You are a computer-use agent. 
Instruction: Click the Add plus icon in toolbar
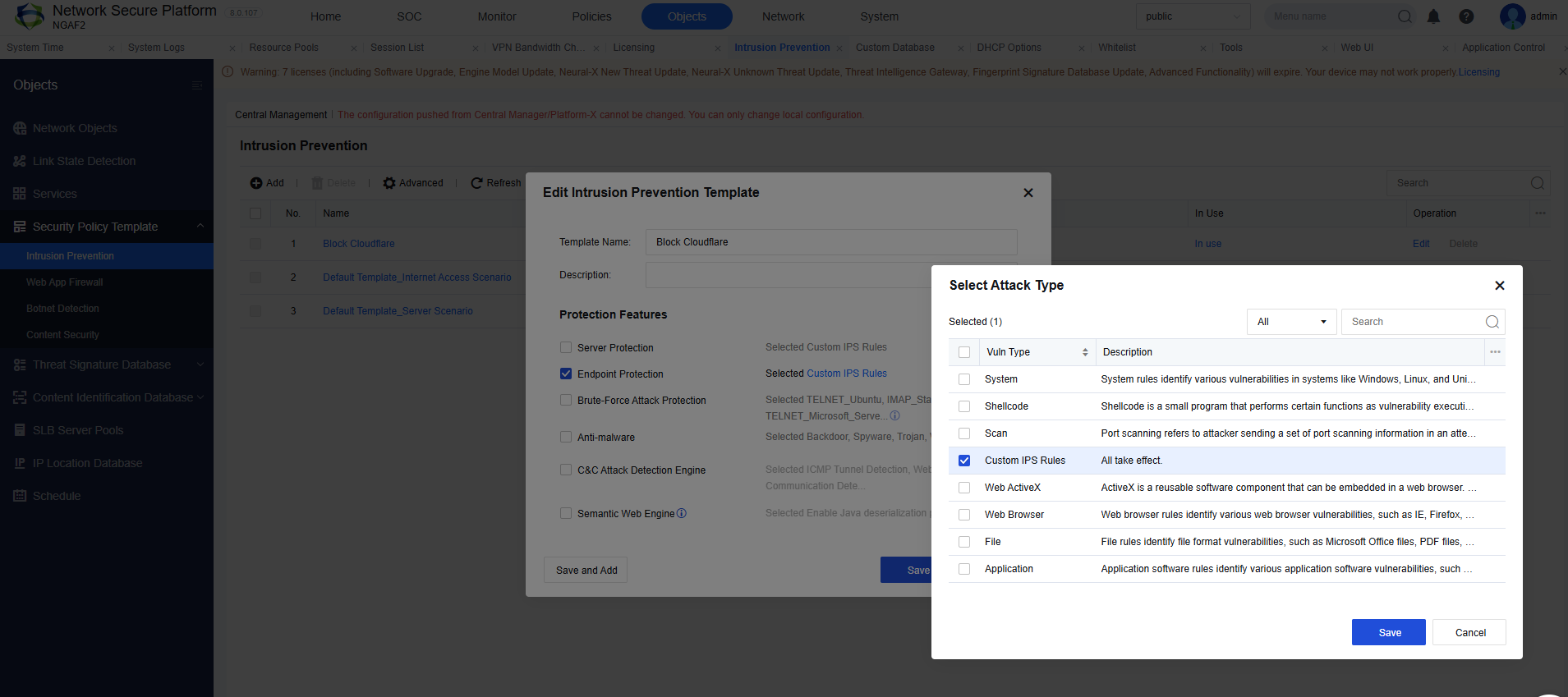(256, 183)
